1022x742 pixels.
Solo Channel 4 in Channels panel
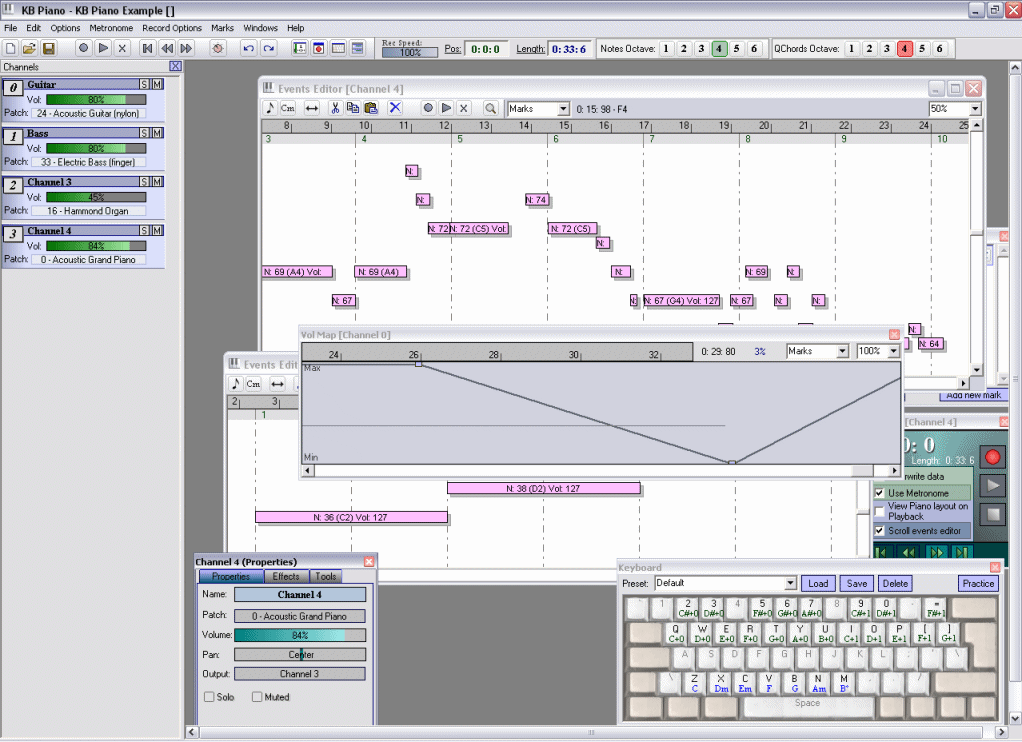click(145, 231)
